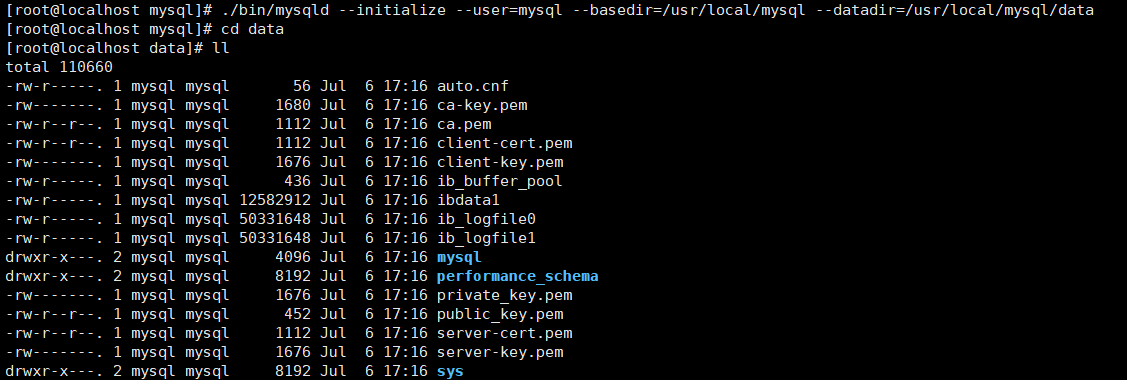The width and height of the screenshot is (1127, 380).
Task: Click the ib_logfile1 file name
Action: [486, 238]
